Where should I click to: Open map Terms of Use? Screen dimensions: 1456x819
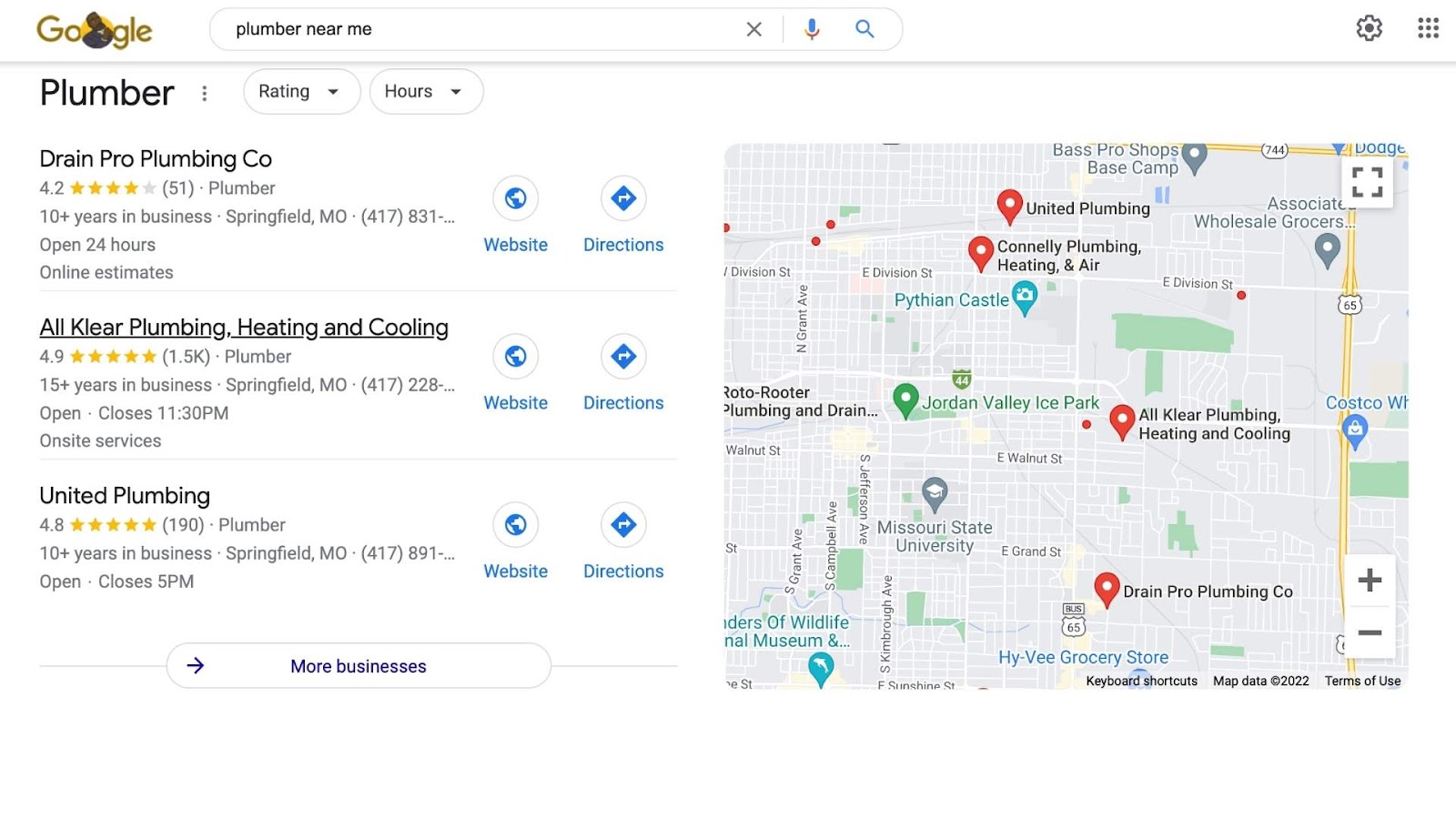click(1362, 681)
